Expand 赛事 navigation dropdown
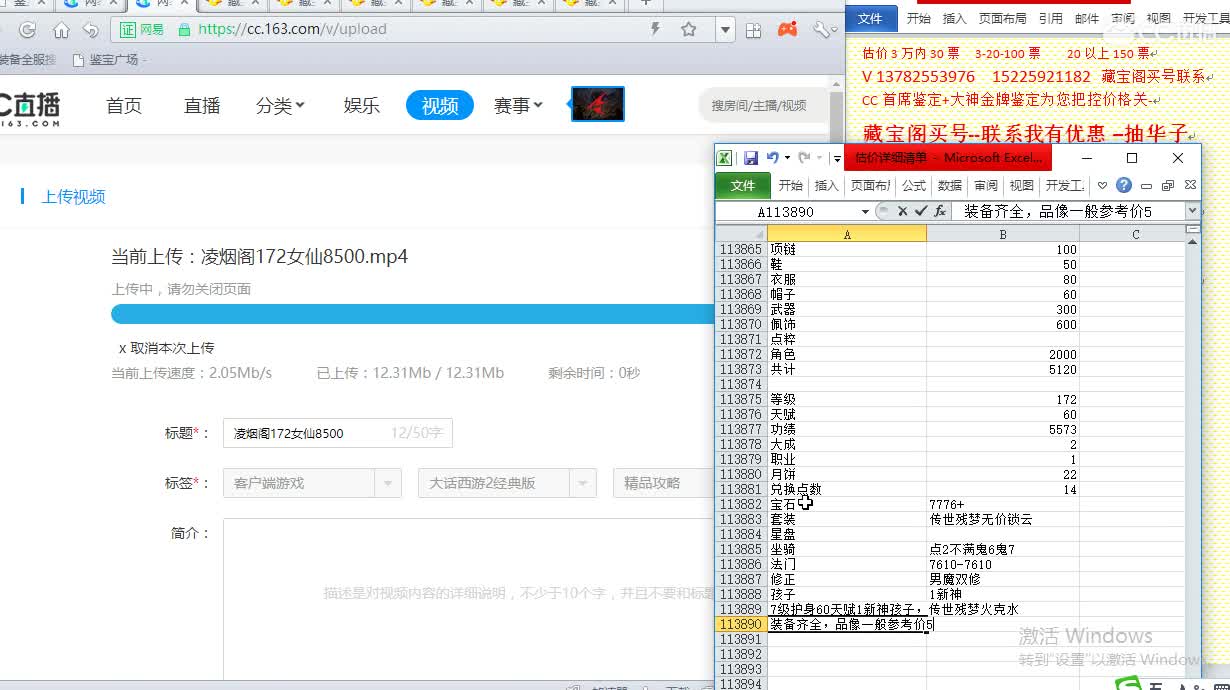This screenshot has height=690, width=1230. [x=518, y=105]
